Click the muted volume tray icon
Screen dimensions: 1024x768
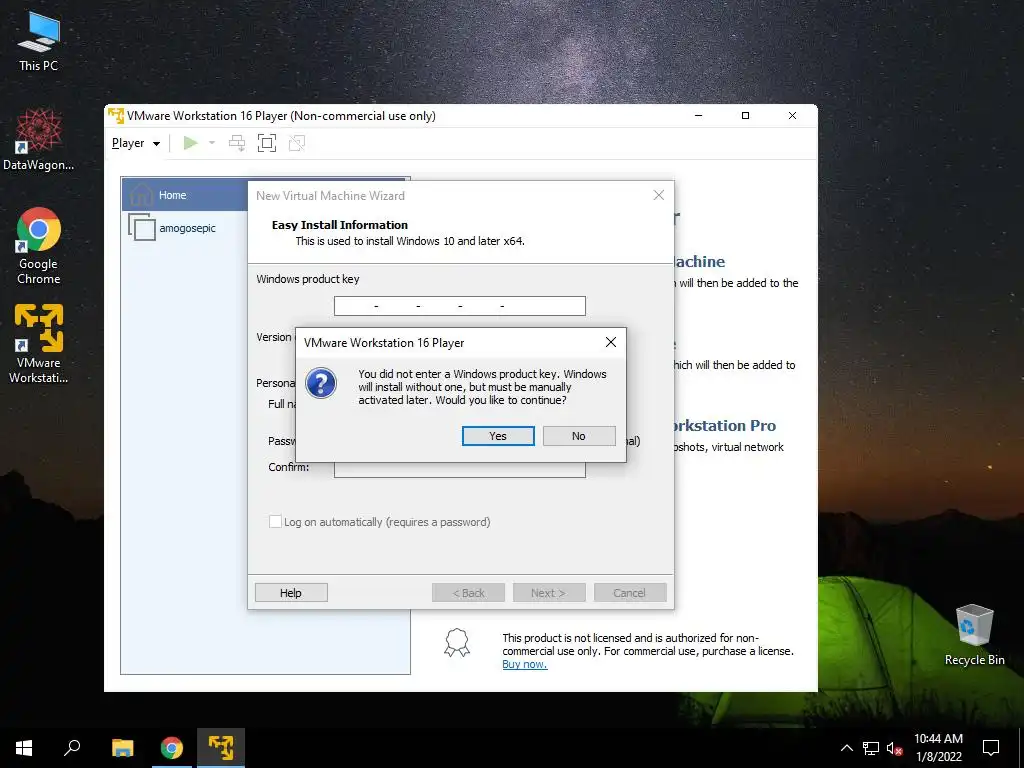(894, 748)
